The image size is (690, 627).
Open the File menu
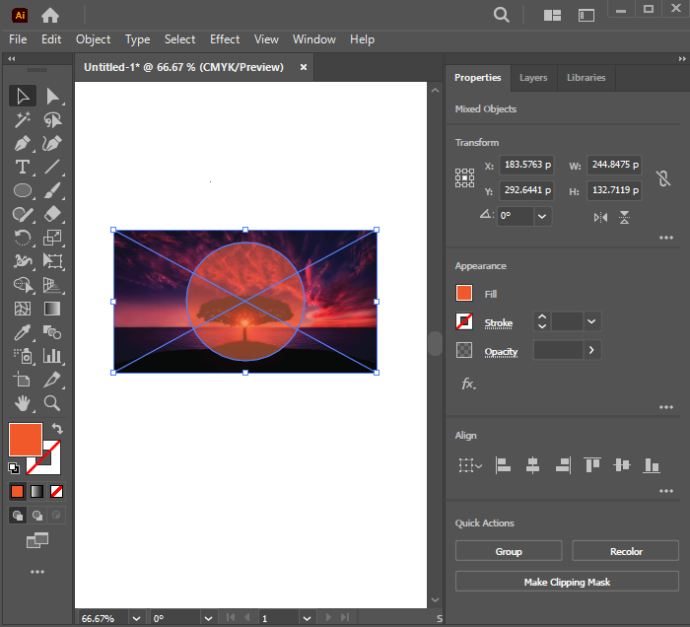coord(18,40)
